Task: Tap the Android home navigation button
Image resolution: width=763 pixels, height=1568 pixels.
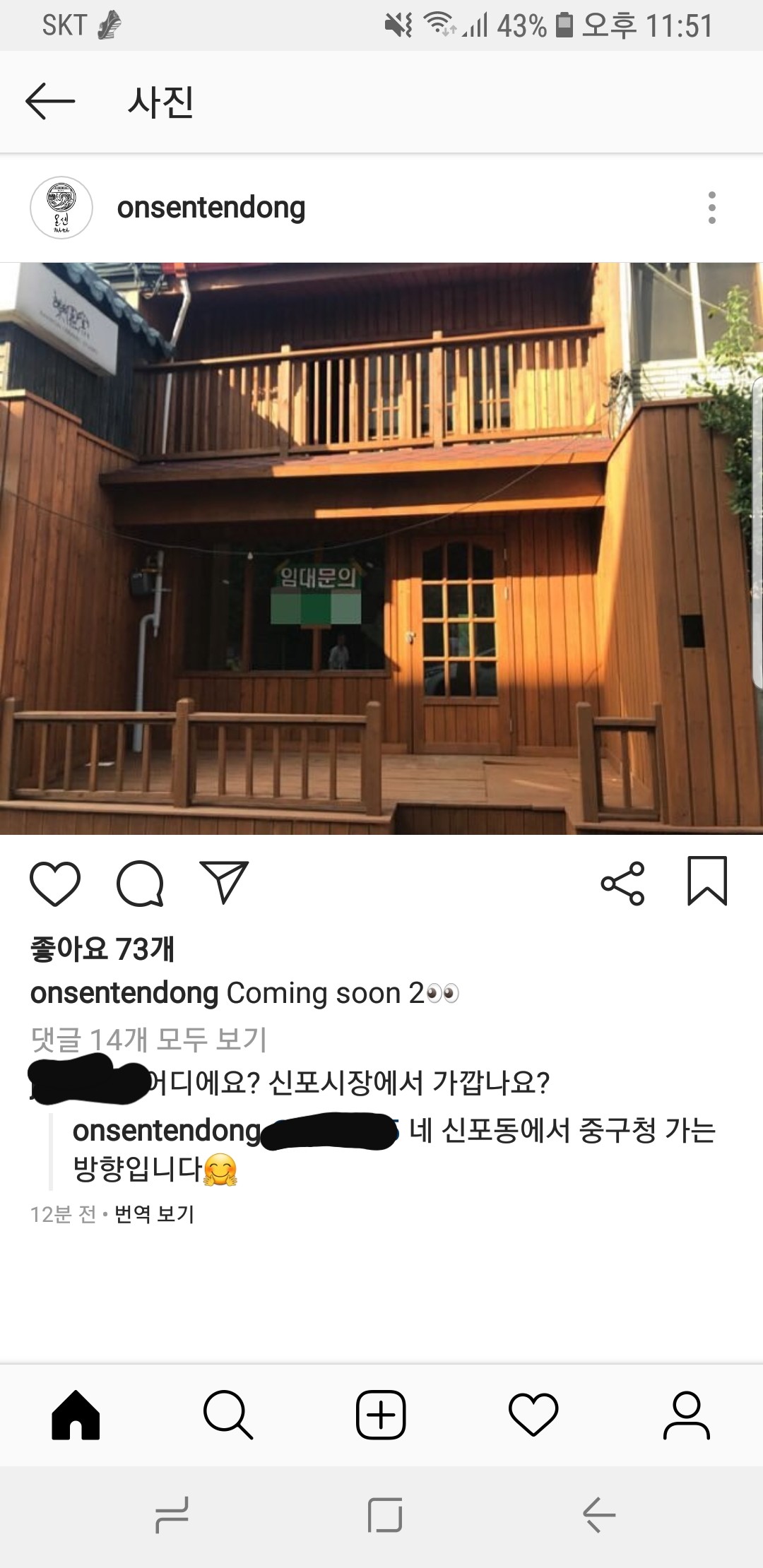Action: [x=385, y=1515]
